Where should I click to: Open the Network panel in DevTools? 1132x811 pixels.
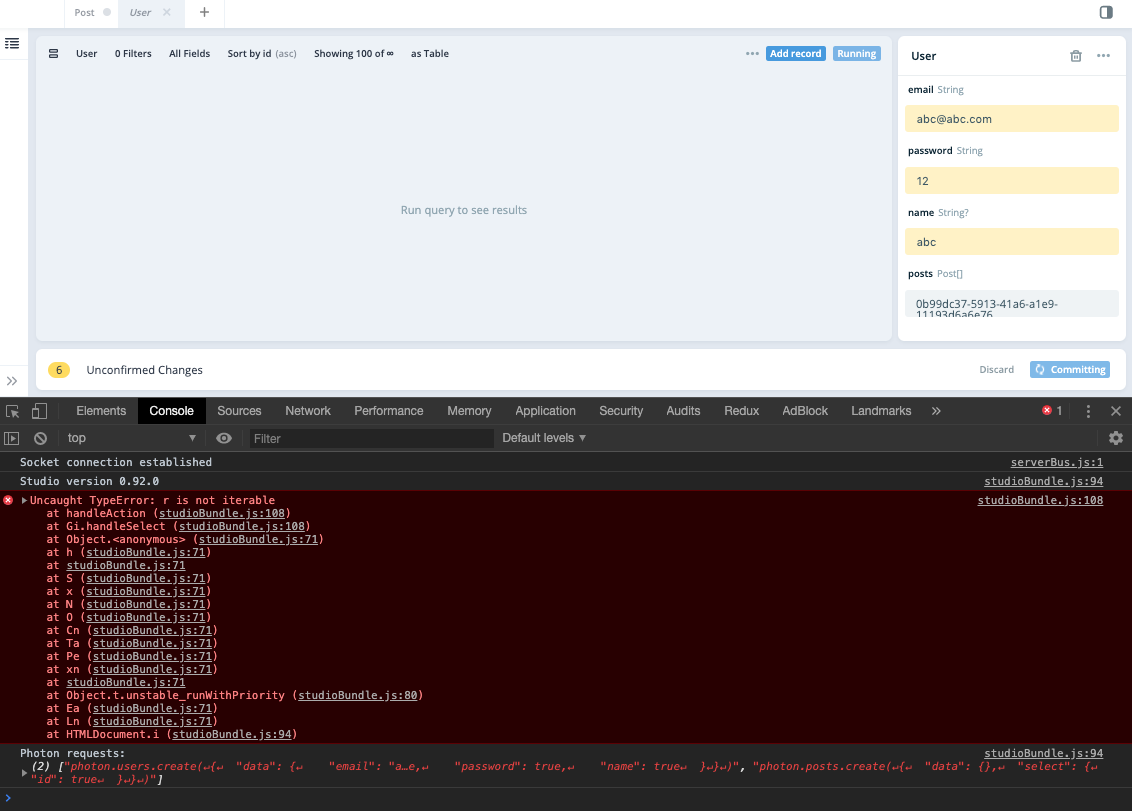point(307,410)
